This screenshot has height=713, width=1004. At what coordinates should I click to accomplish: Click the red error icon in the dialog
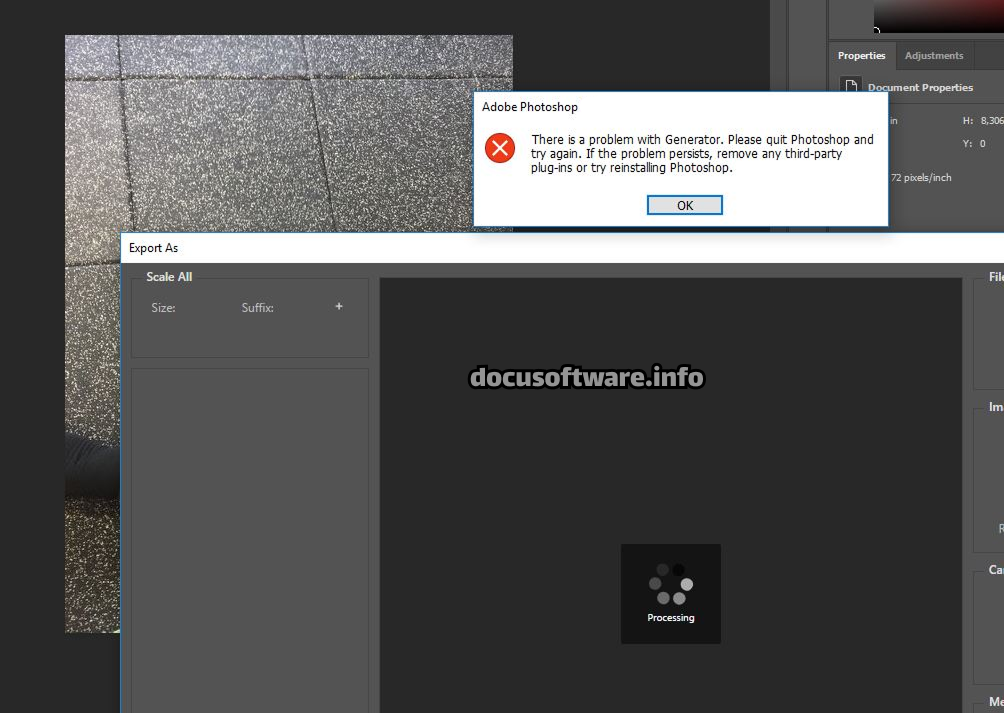(500, 149)
